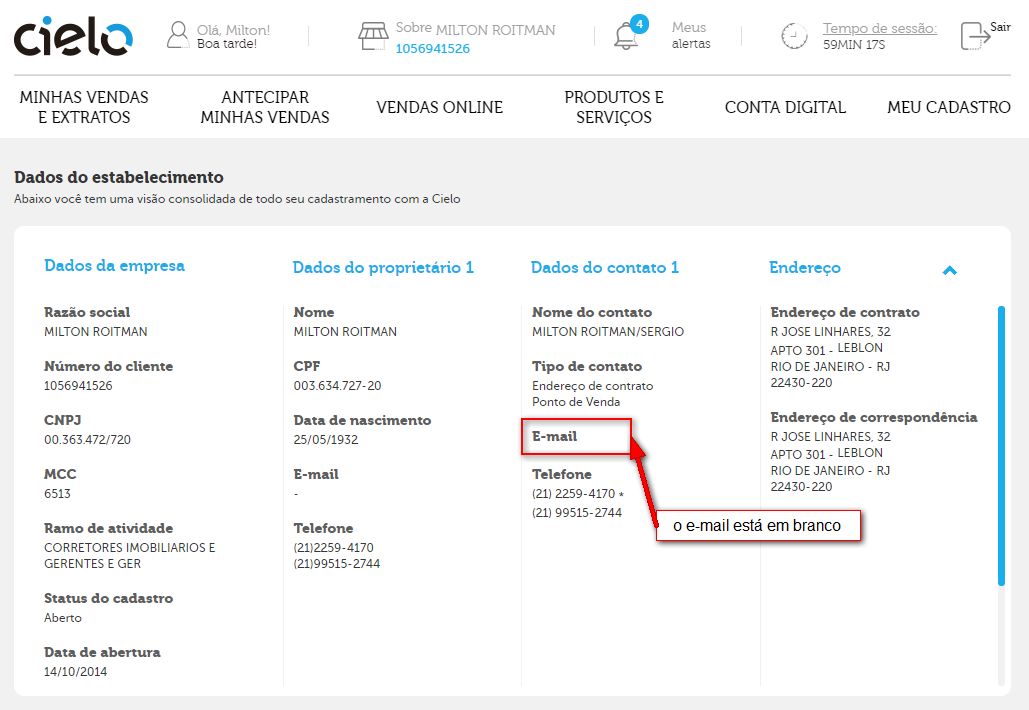Click CPF value 003.634.727-20
1029x710 pixels.
click(337, 386)
